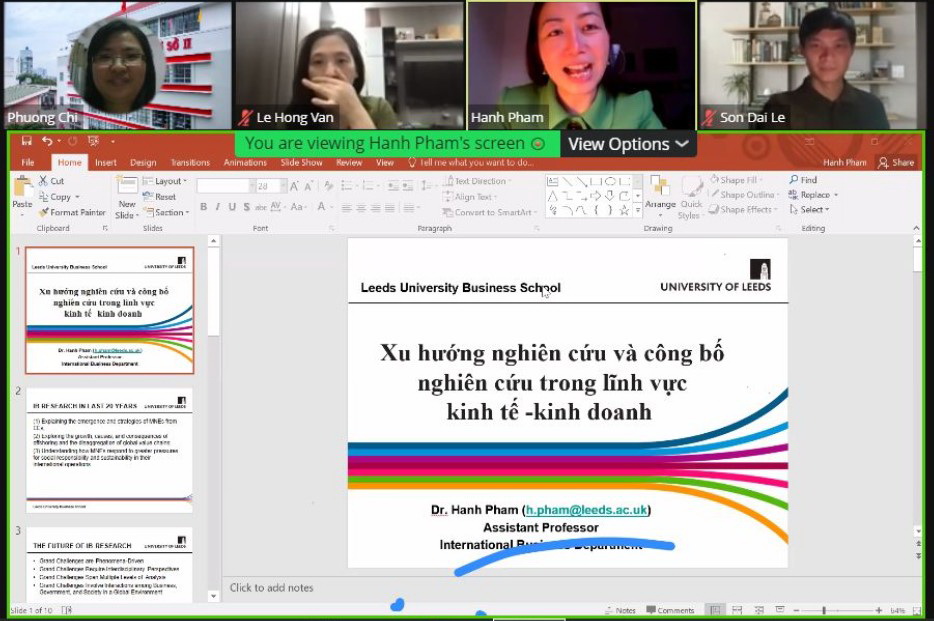Choose the star shape in shapes gallery
This screenshot has height=621, width=934.
click(624, 210)
